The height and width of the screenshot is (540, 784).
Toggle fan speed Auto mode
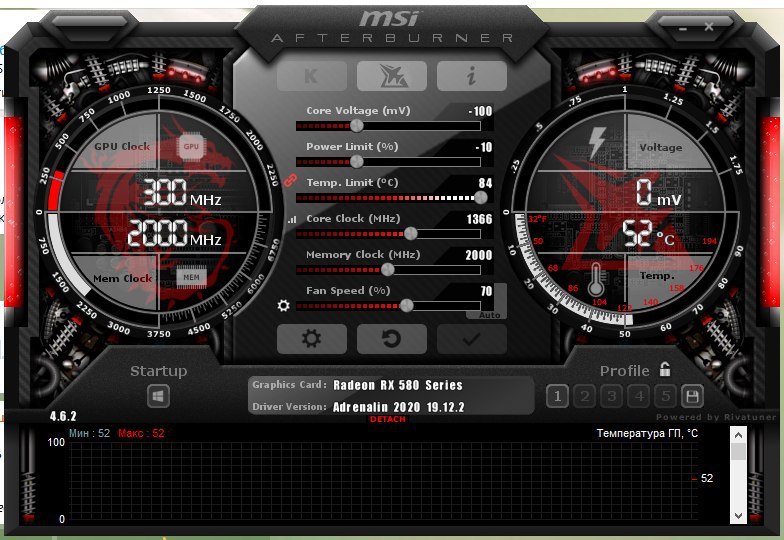(489, 315)
